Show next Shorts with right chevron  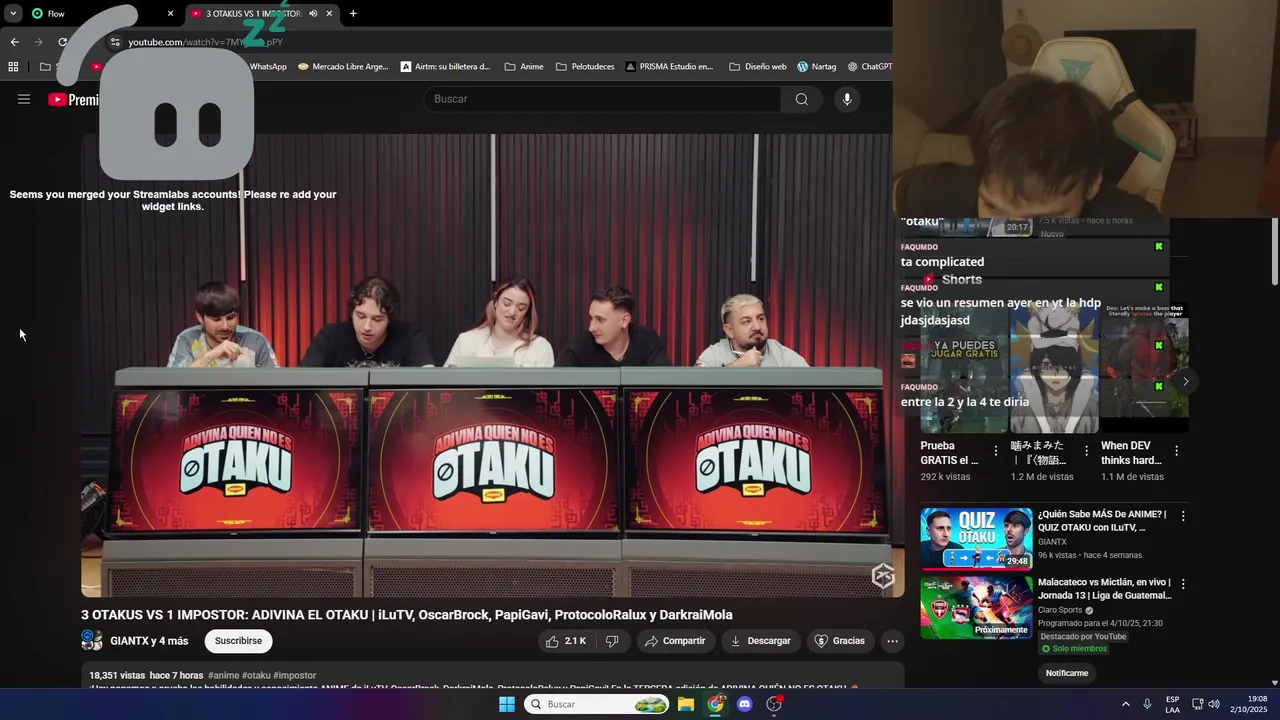point(1185,381)
